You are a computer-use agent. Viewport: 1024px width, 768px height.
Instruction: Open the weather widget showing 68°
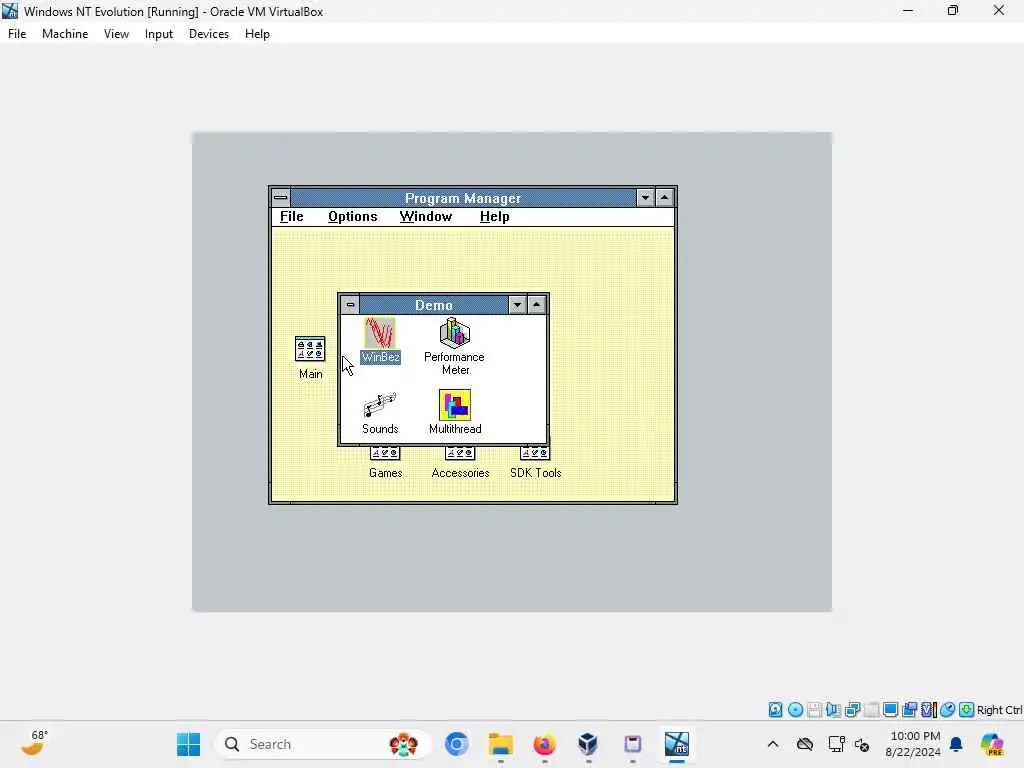35,743
